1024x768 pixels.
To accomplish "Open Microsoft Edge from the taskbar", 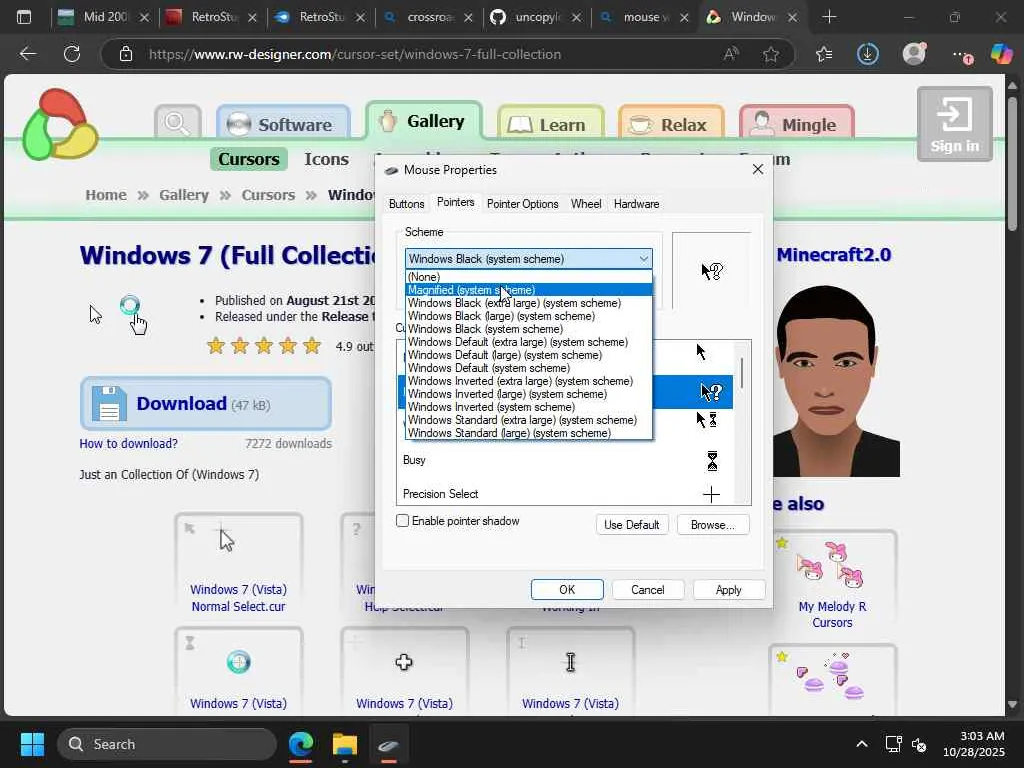I will pyautogui.click(x=301, y=744).
